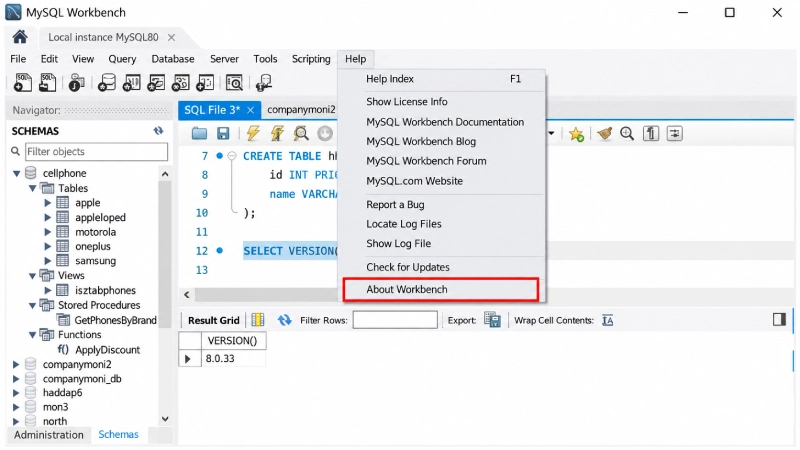Create a new schema toolbar icon
Screen dimensions: 800x450
[x=107, y=82]
